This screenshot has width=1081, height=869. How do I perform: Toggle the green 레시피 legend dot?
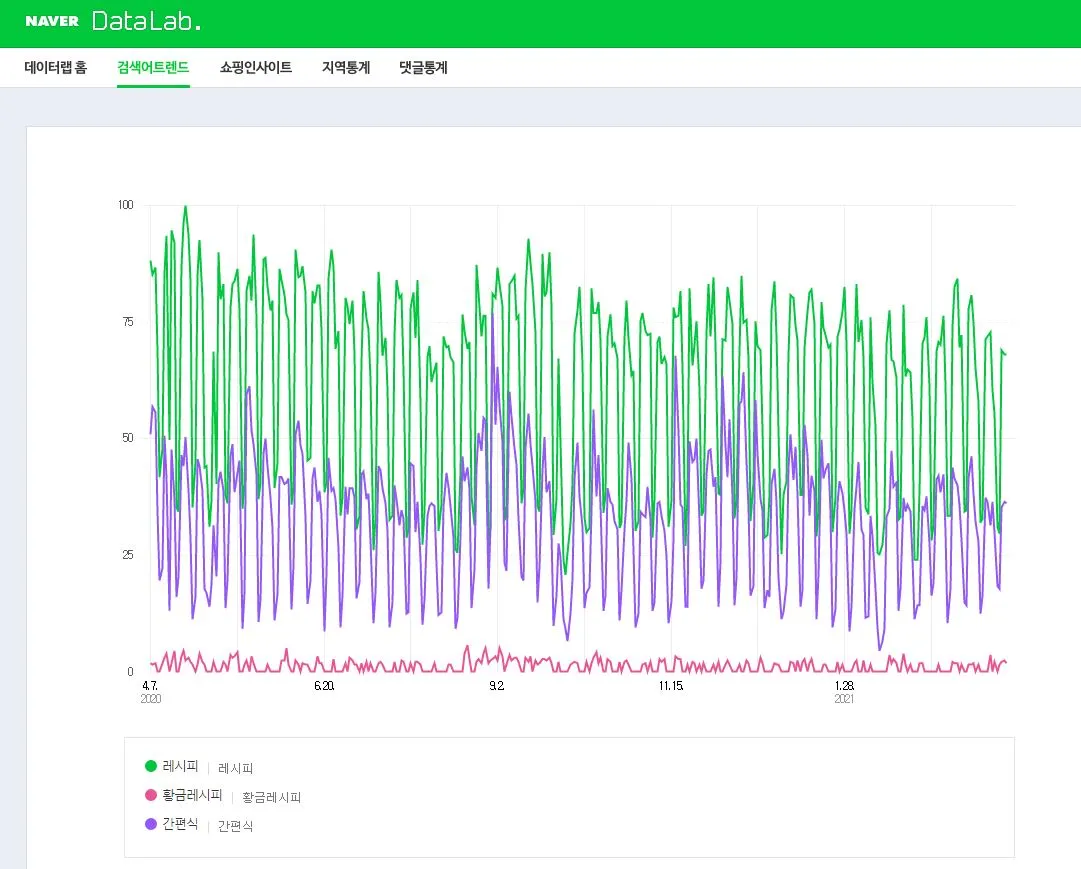coord(151,766)
